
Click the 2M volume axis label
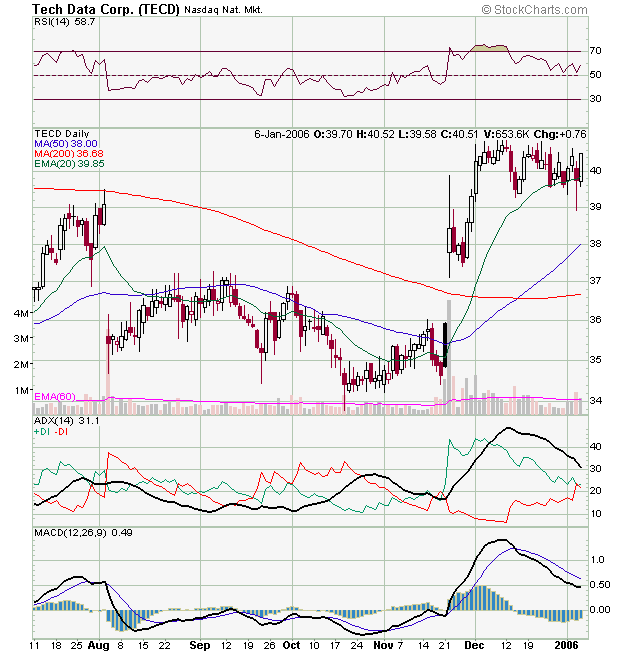click(21, 365)
